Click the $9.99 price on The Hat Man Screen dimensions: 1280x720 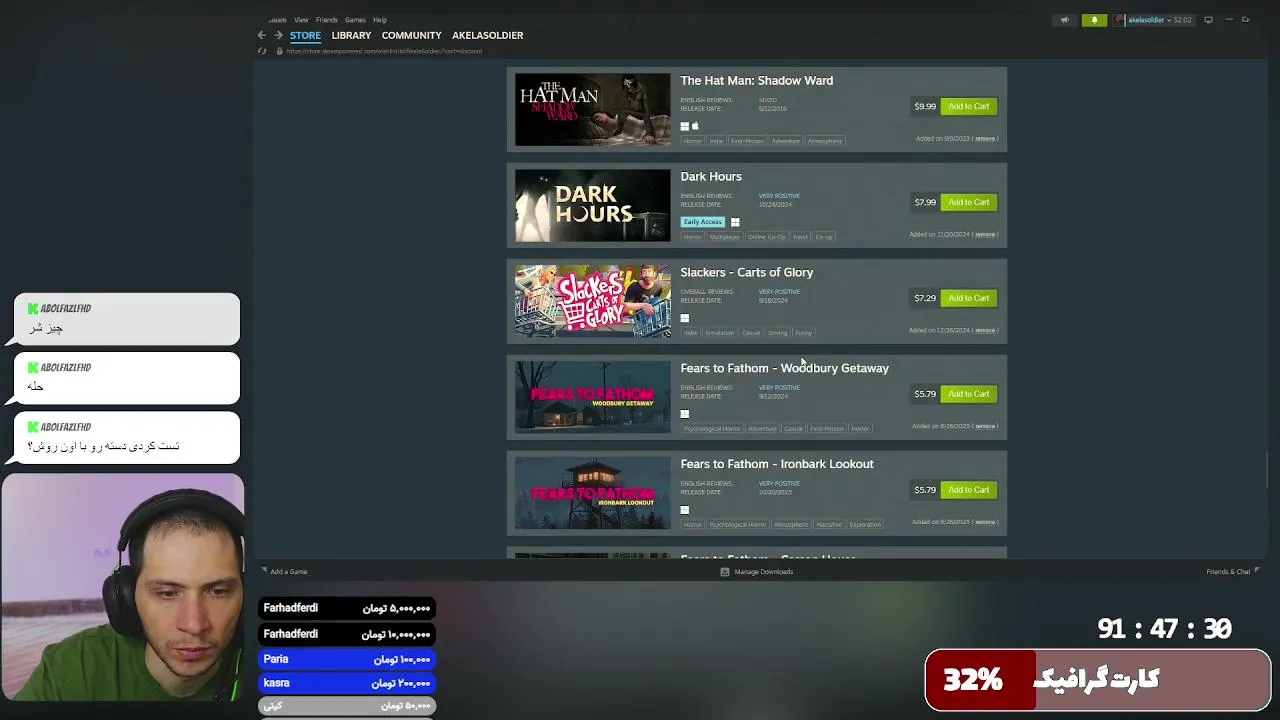(x=925, y=106)
